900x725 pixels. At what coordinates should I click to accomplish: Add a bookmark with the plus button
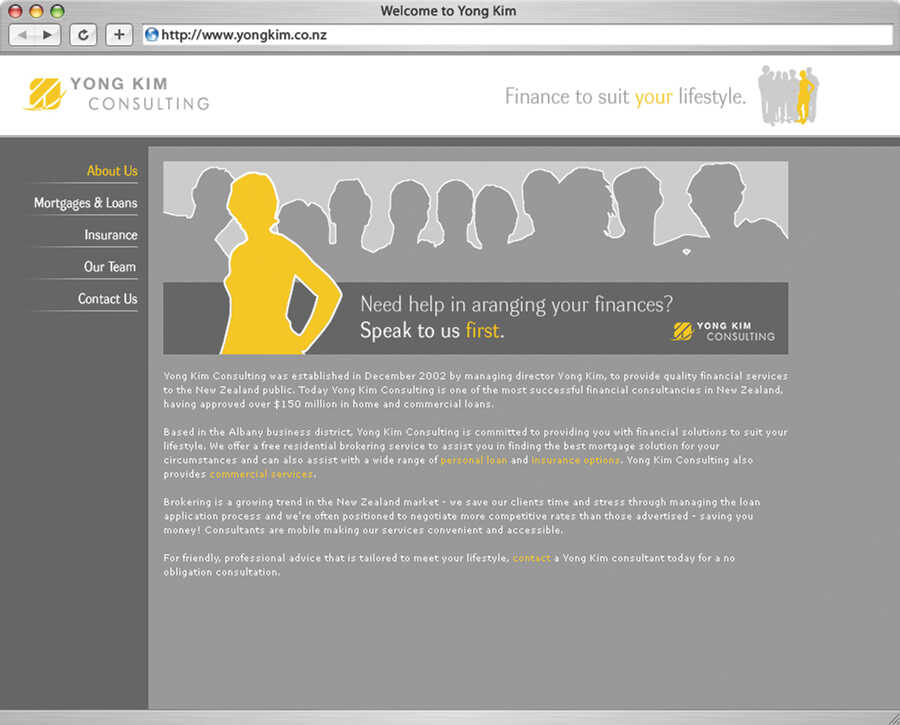[x=119, y=35]
